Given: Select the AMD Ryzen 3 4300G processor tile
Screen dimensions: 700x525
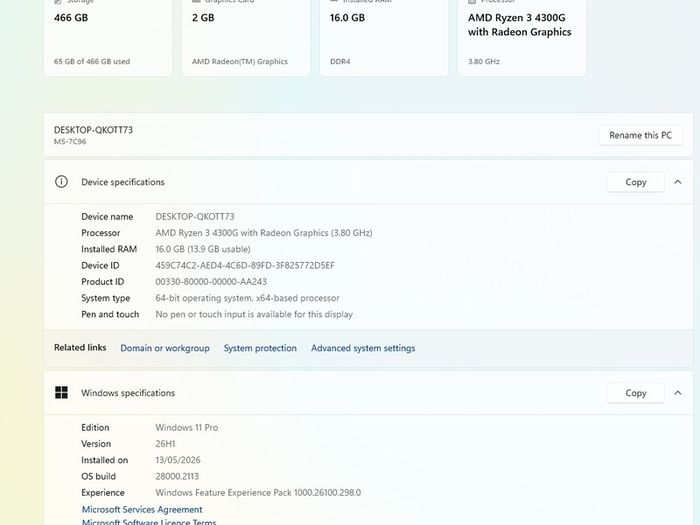Looking at the screenshot, I should coord(522,38).
